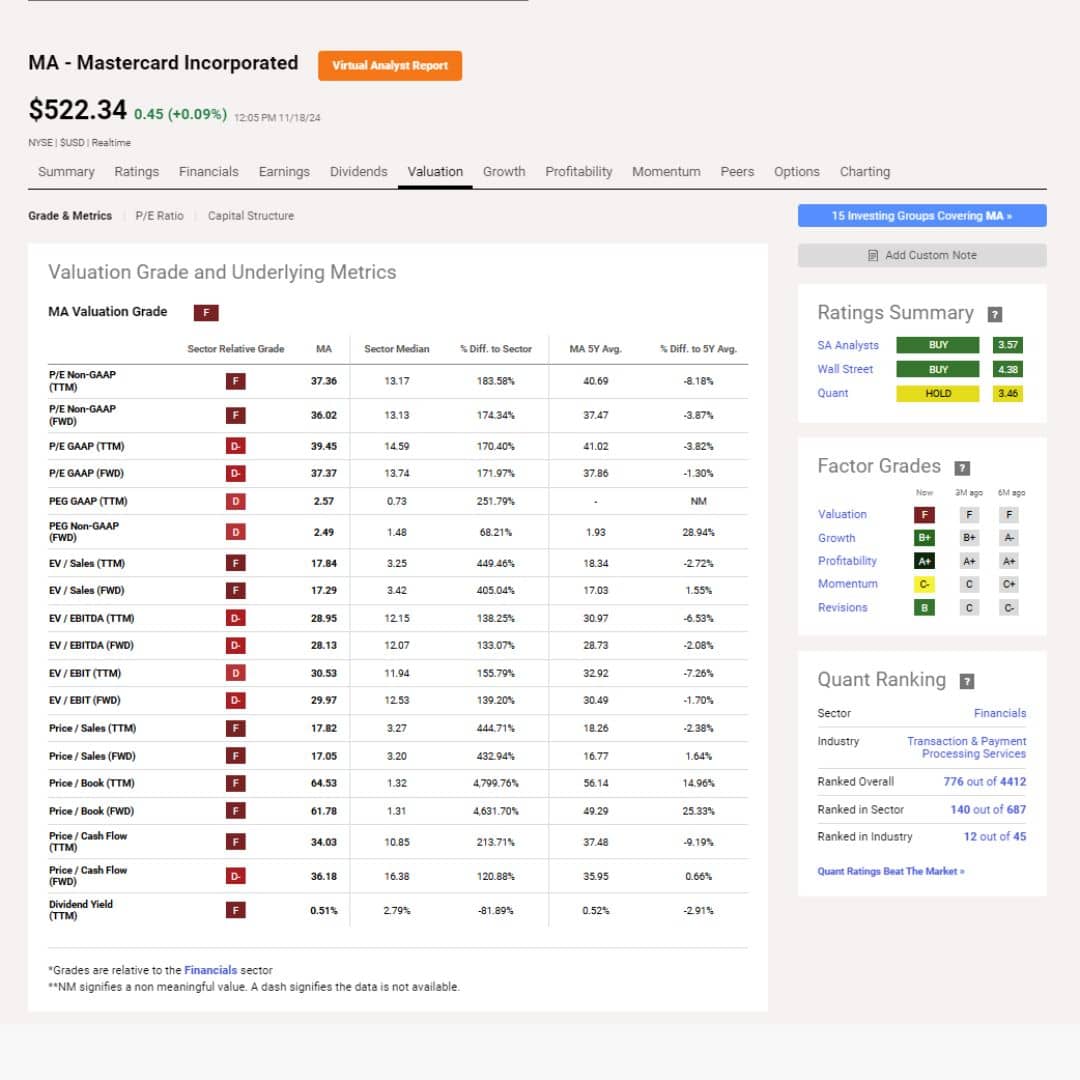
Task: Open the Peers tab
Action: pos(737,172)
